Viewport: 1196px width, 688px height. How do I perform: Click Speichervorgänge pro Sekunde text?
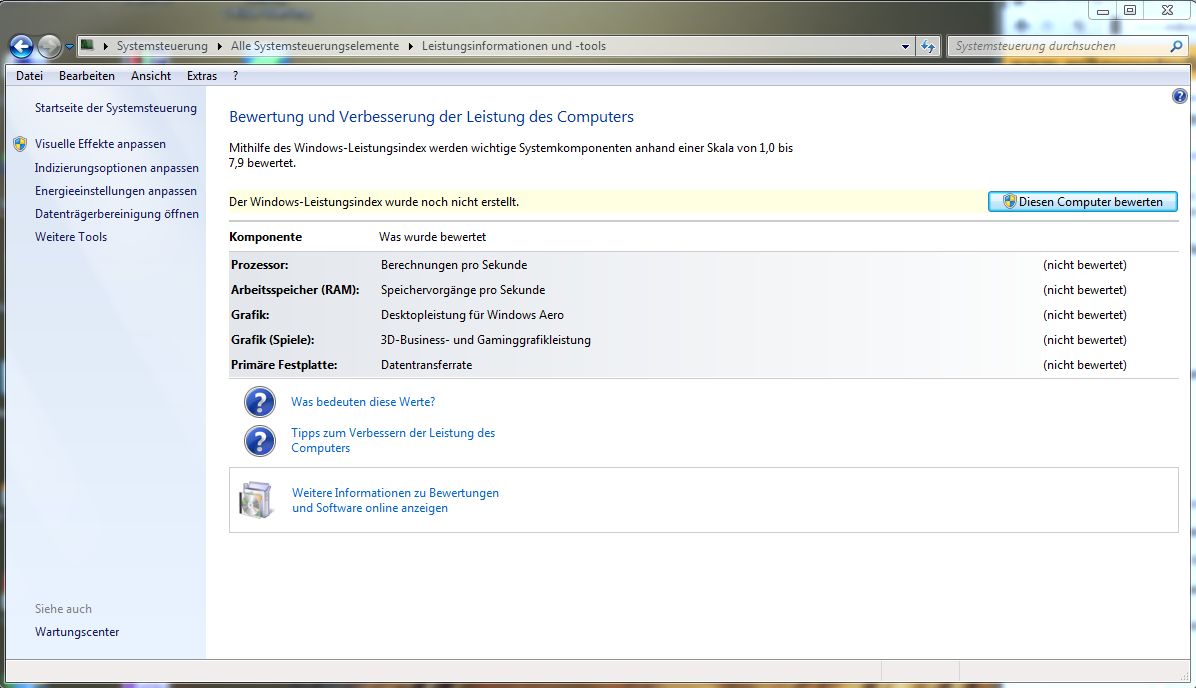coord(463,290)
